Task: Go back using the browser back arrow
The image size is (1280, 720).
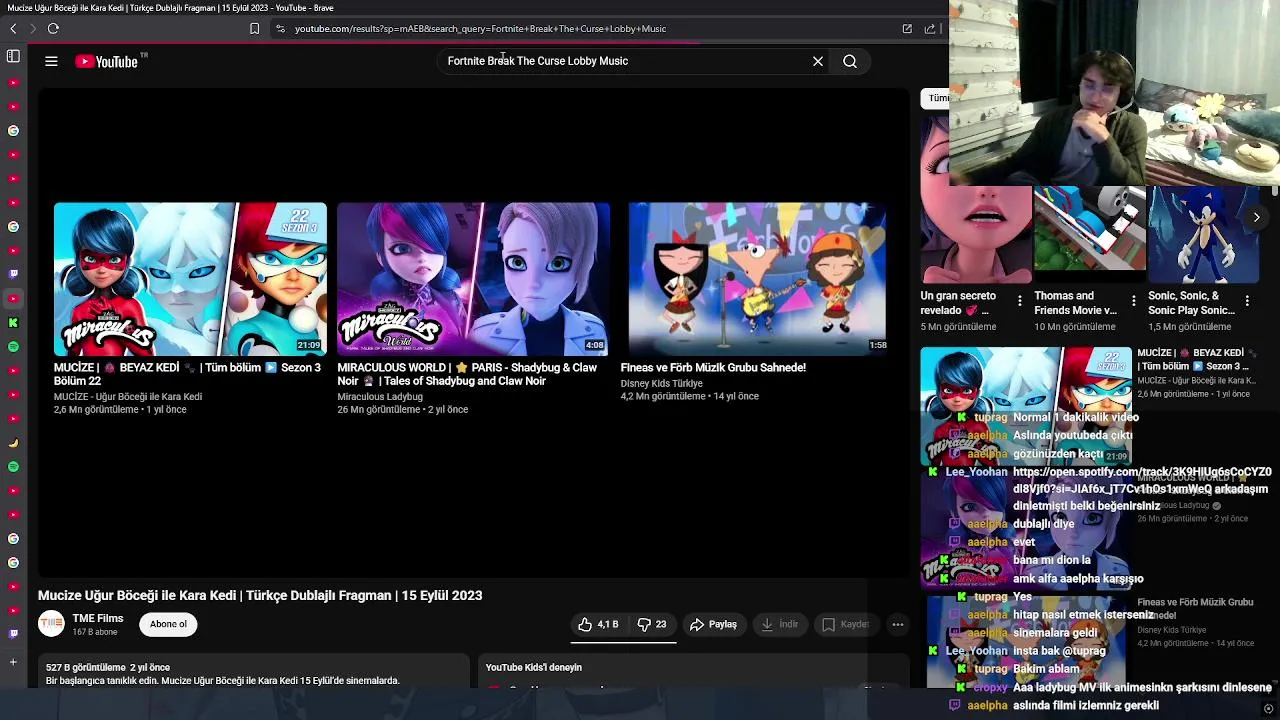Action: click(13, 29)
